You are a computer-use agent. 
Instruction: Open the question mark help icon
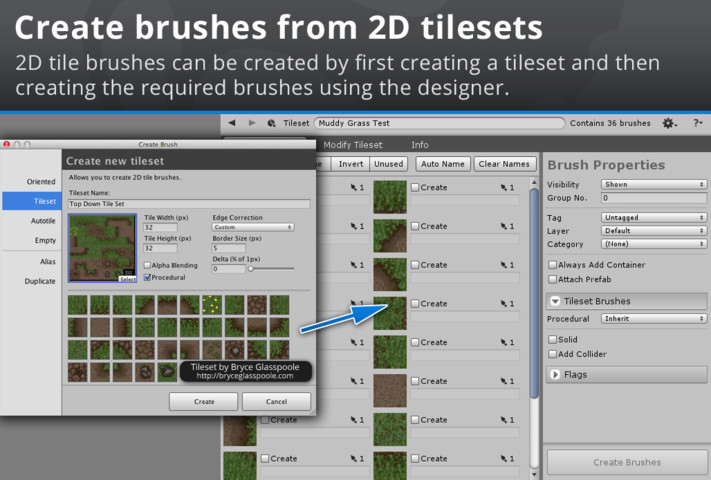[697, 123]
